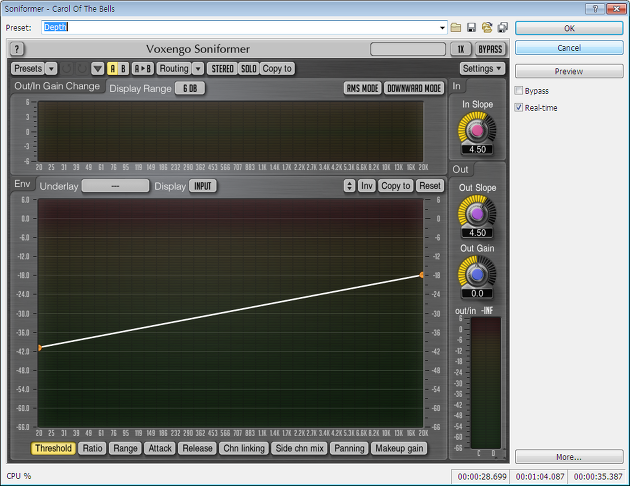Click A>B copy state button

coord(143,69)
